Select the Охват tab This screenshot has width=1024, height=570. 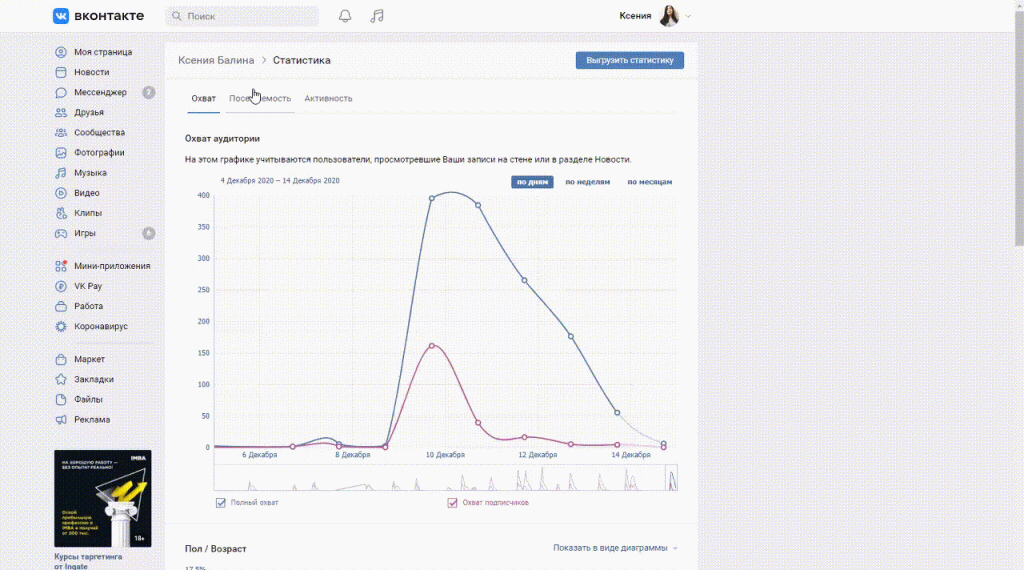[x=203, y=98]
